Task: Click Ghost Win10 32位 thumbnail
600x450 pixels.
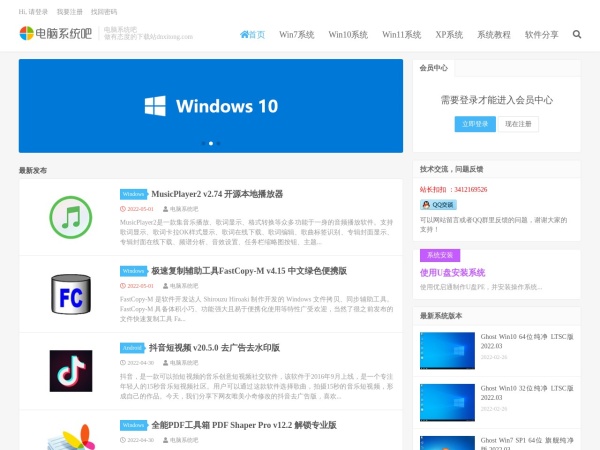Action: (447, 403)
